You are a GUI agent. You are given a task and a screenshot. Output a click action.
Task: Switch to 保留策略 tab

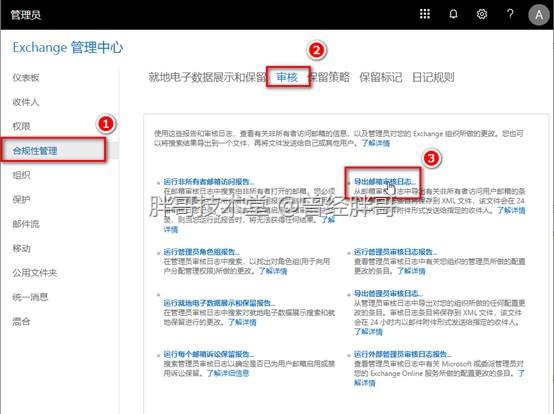coord(329,77)
